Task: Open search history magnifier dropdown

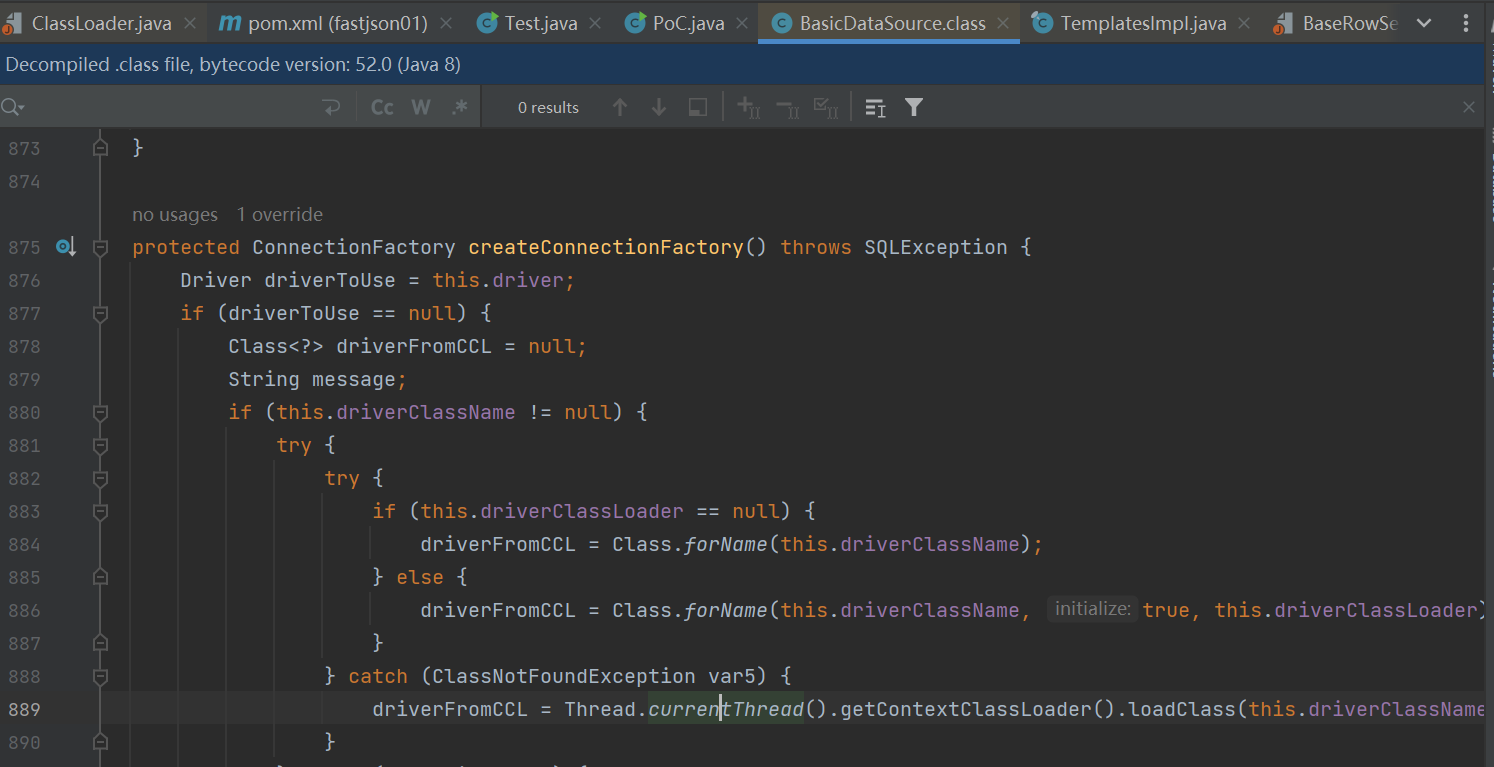Action: 13,108
